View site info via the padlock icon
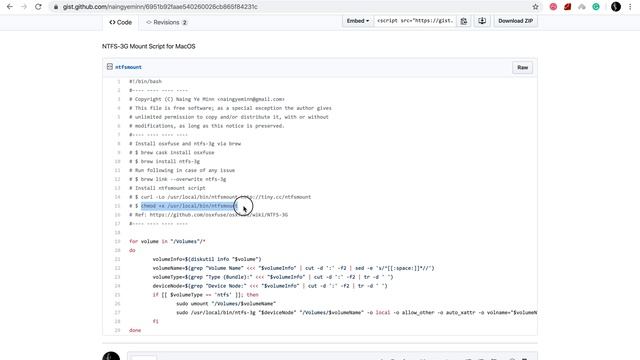This screenshot has height=360, width=640. click(x=56, y=7)
